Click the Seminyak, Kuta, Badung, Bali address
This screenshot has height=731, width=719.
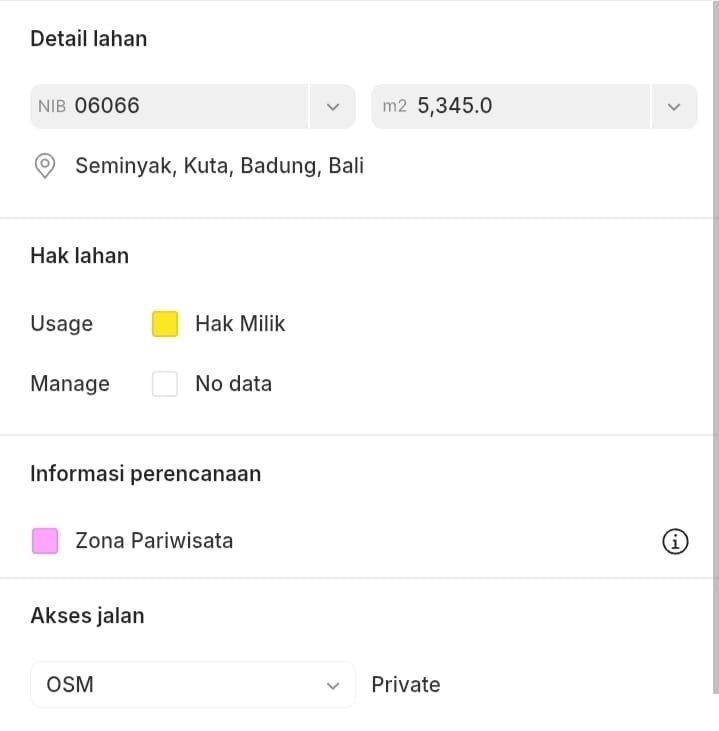point(219,166)
